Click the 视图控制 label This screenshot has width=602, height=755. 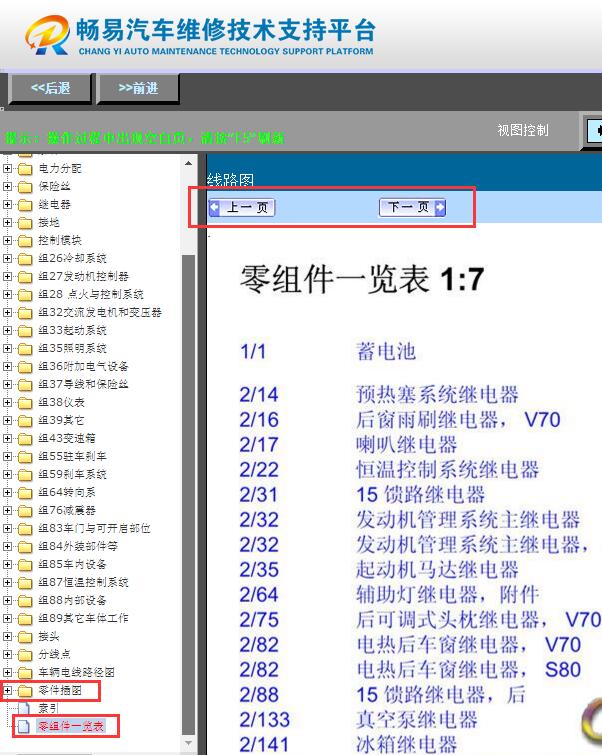pyautogui.click(x=523, y=130)
